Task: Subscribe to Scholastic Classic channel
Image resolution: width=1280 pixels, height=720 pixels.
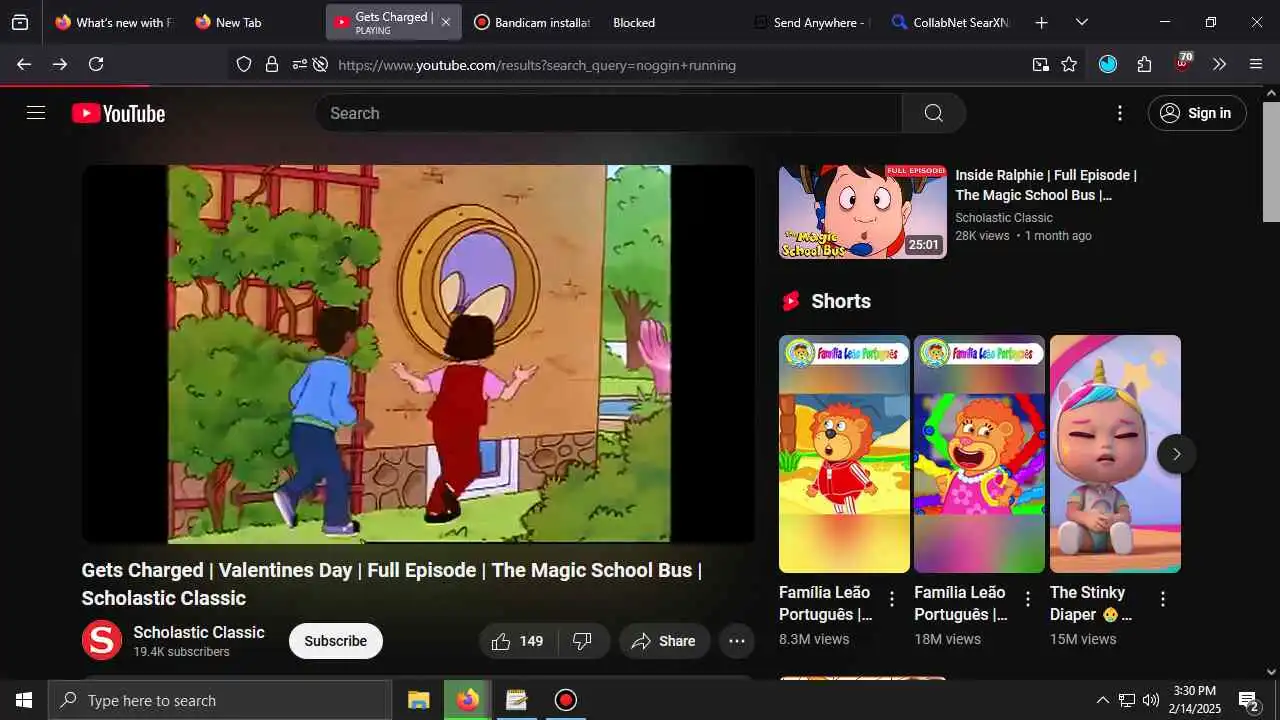Action: coord(336,641)
